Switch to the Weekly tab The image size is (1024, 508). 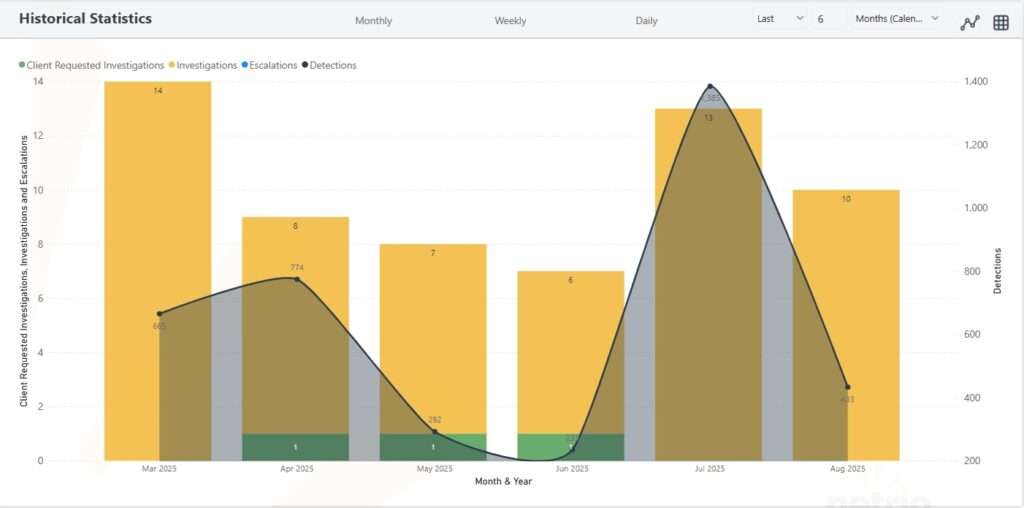(x=510, y=20)
